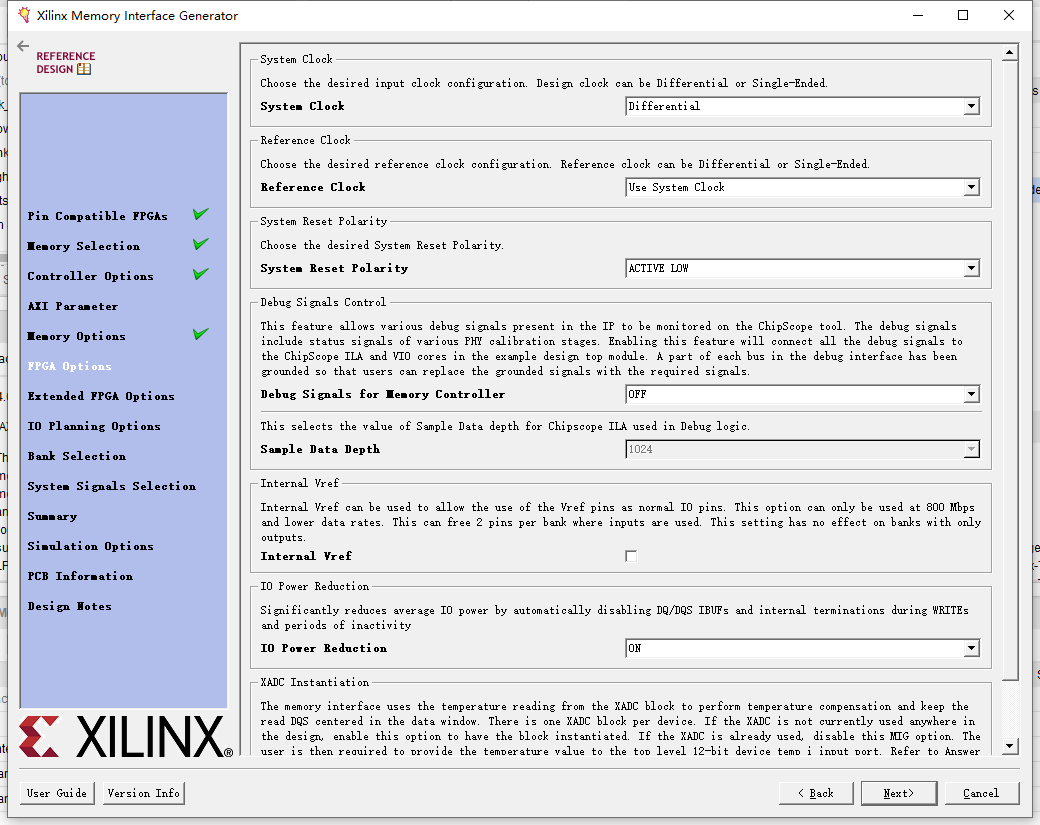Open the Sample Data Depth dropdown
Screen dimensions: 1040x825
point(803,449)
